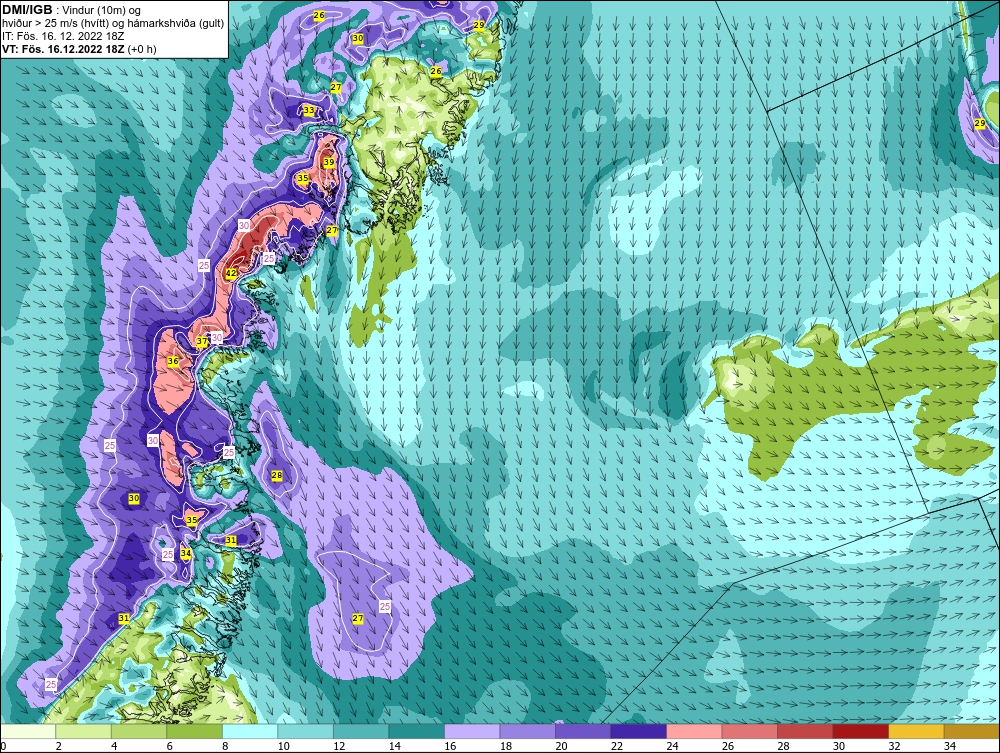
Task: Select the yellow gust label 28
Action: click(x=277, y=475)
